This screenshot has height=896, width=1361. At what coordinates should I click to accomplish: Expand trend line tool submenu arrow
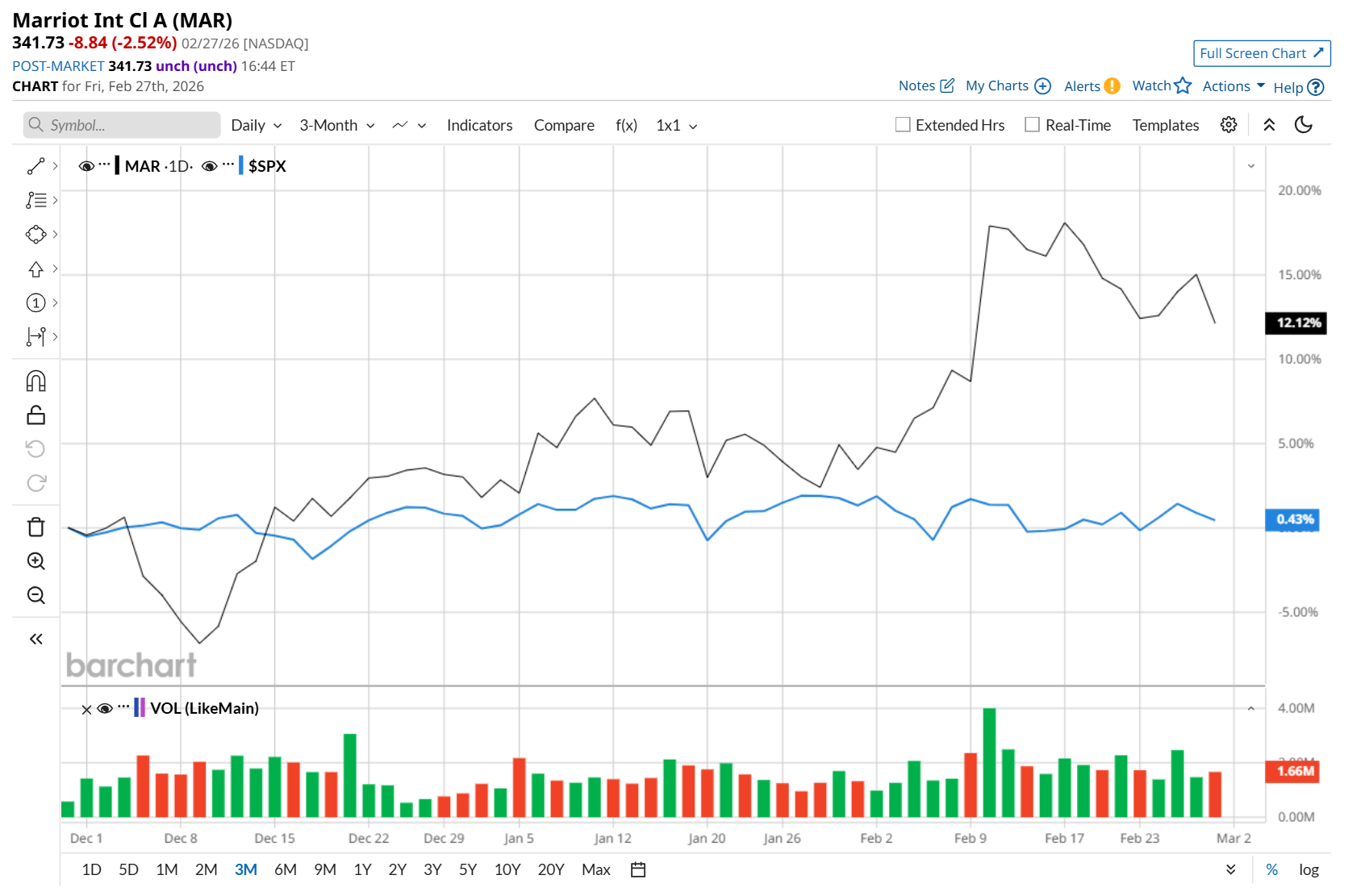[x=55, y=166]
